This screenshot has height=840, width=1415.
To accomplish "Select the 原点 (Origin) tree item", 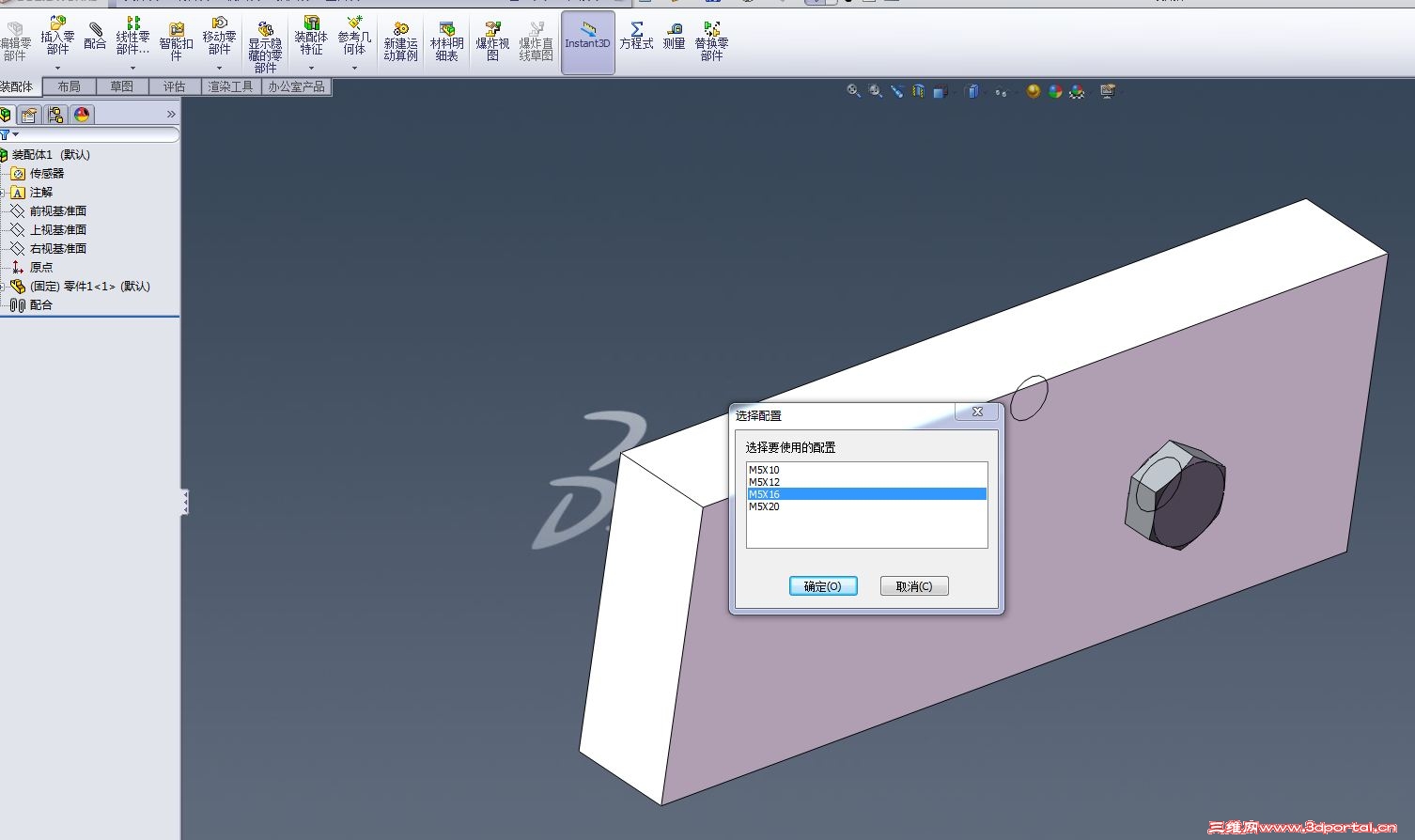I will (32, 268).
